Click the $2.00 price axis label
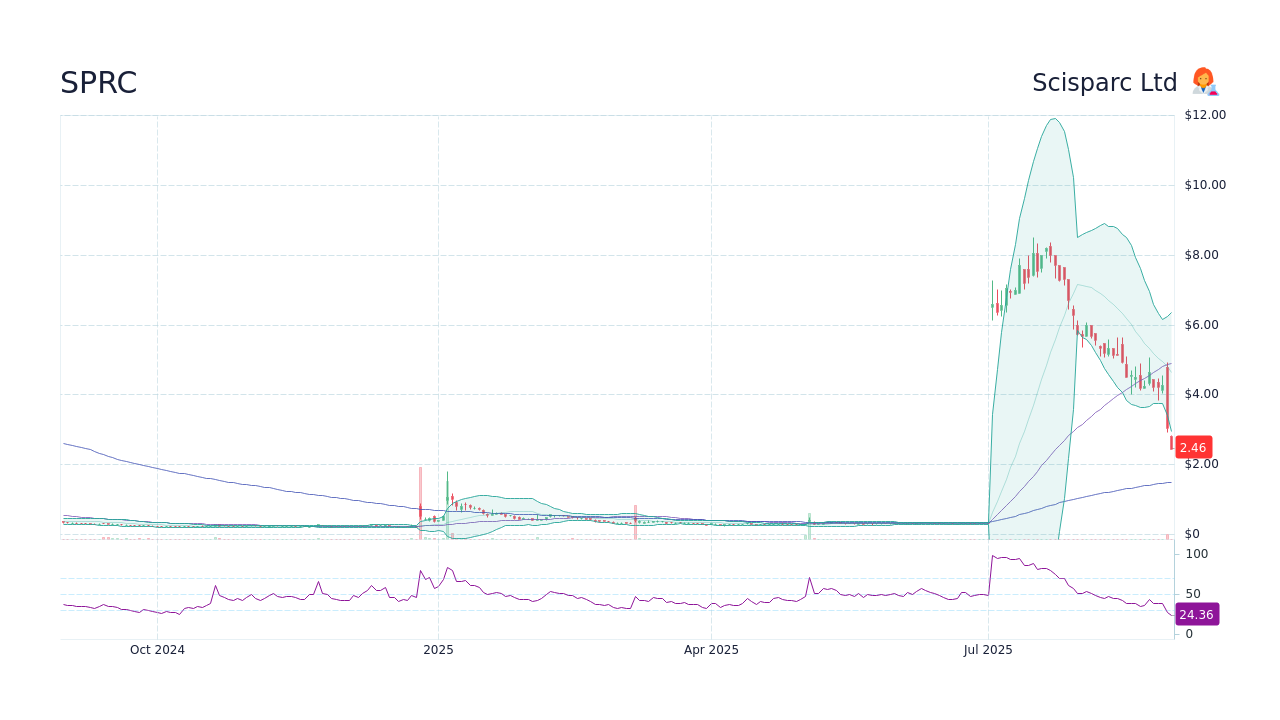The height and width of the screenshot is (720, 1280). pyautogui.click(x=1202, y=464)
